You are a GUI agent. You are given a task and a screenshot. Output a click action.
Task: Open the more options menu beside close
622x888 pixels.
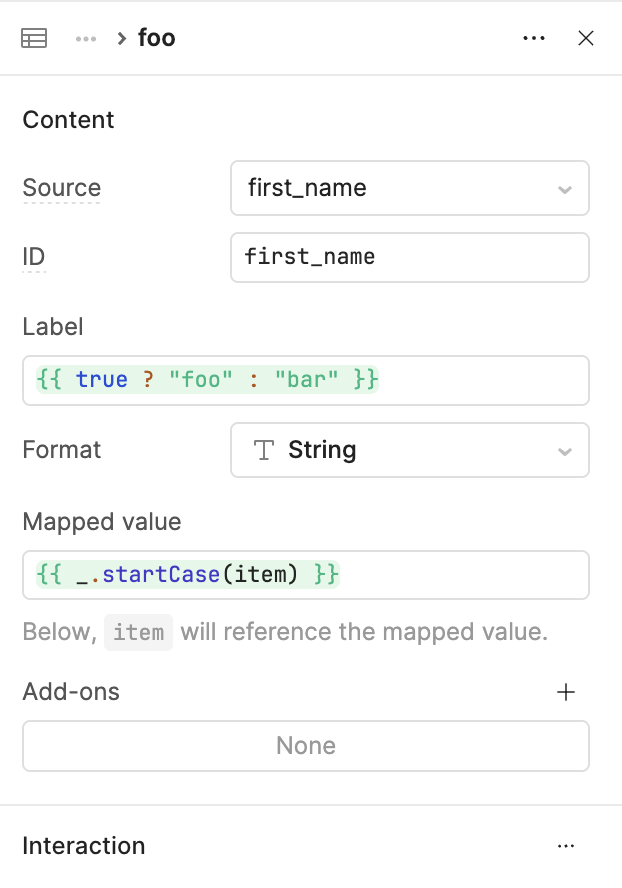534,39
